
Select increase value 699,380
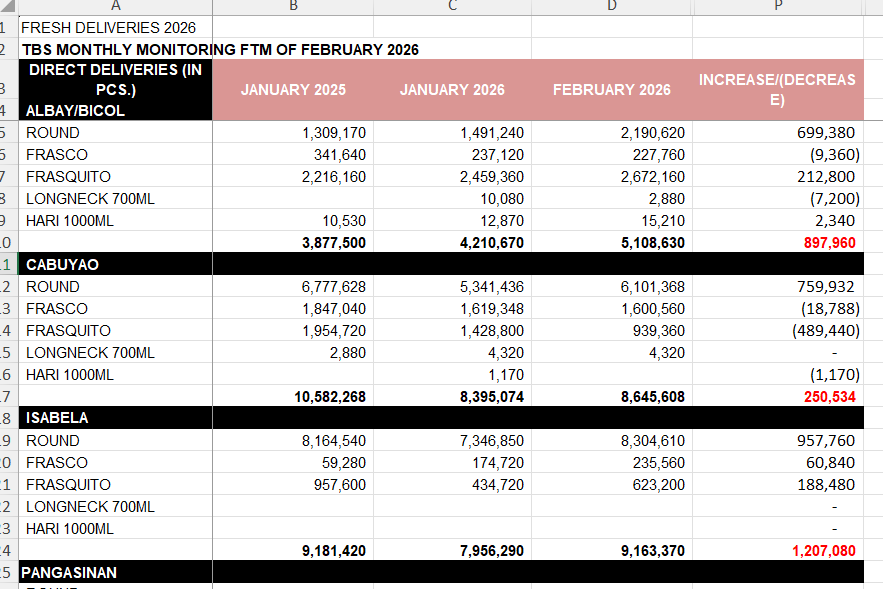click(x=778, y=133)
